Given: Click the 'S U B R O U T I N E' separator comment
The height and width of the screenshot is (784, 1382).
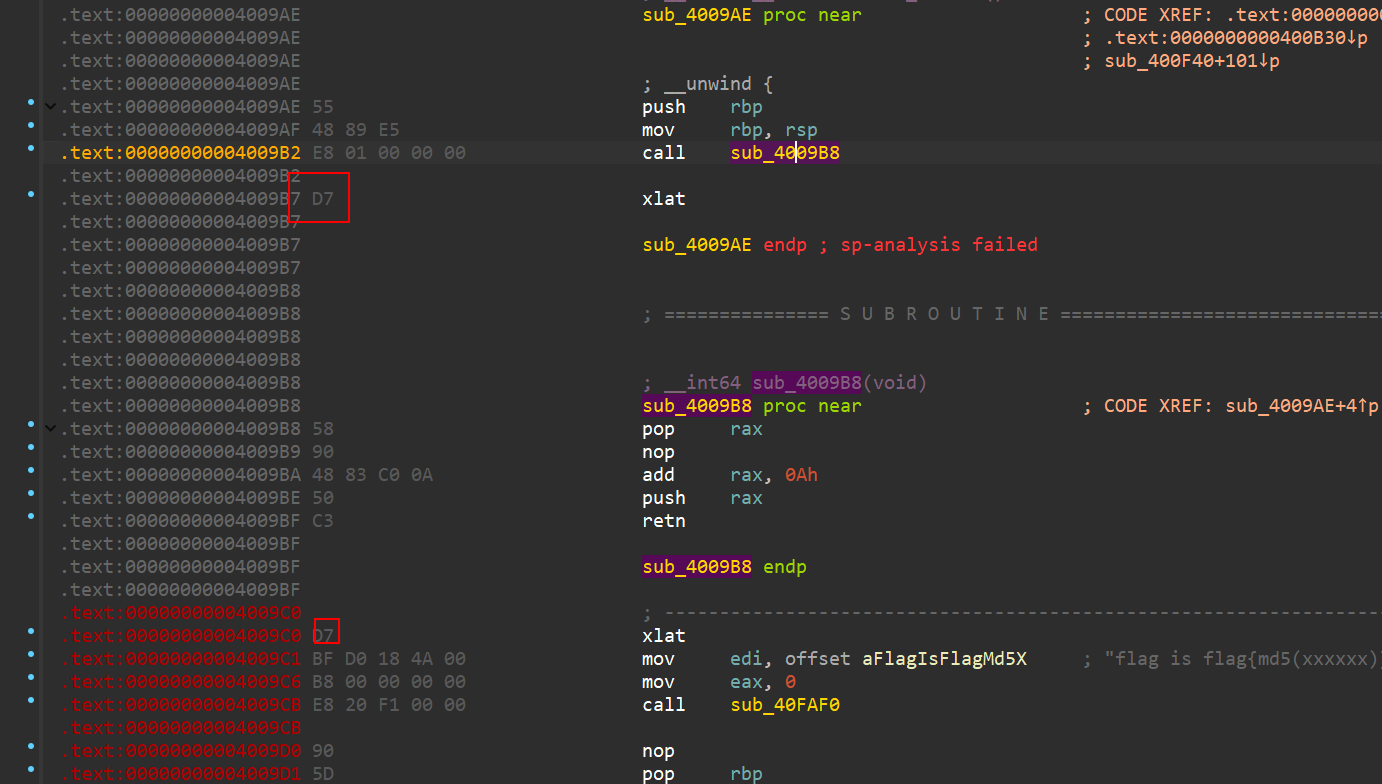Looking at the screenshot, I should click(x=945, y=314).
